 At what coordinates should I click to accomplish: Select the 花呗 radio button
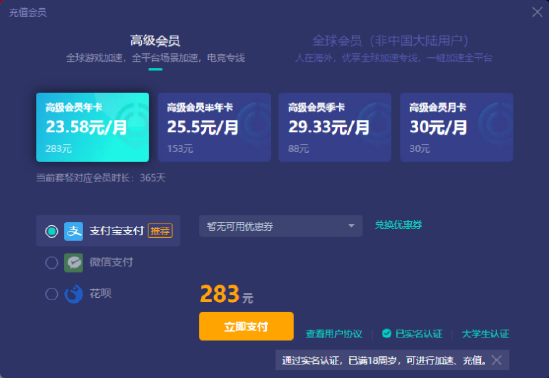(x=52, y=294)
